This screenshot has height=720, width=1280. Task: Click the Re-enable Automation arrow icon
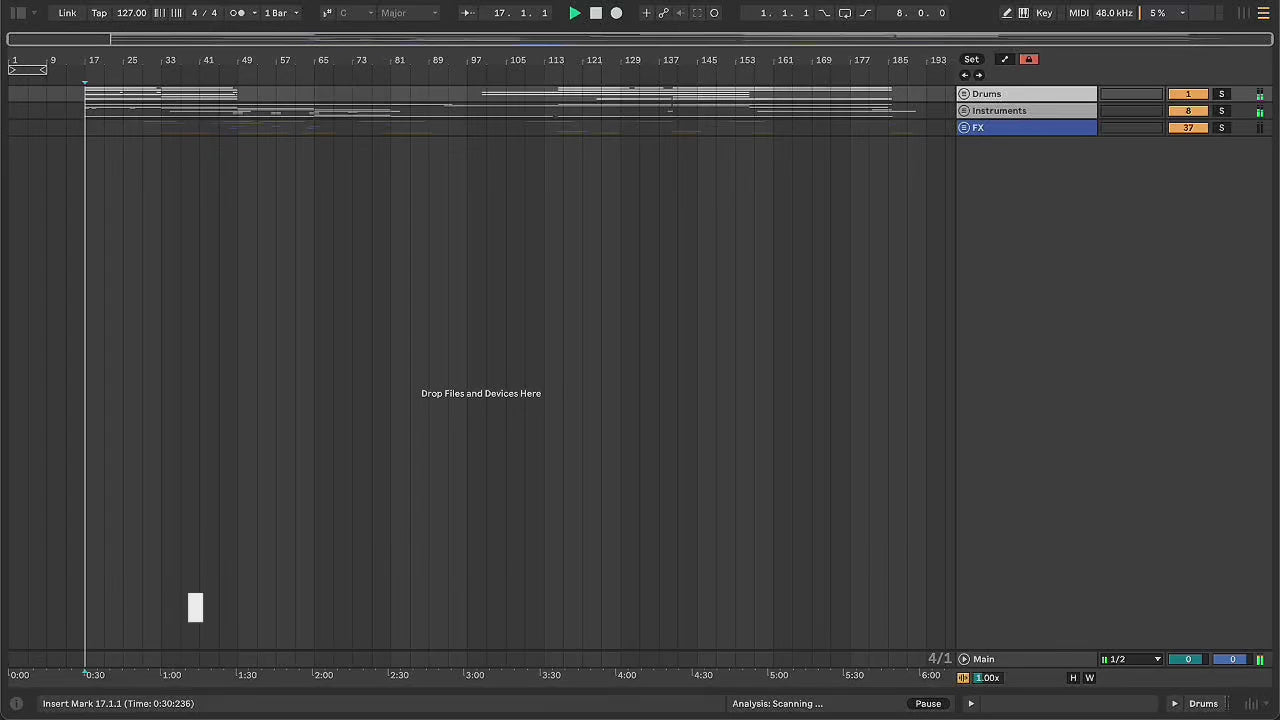(x=680, y=13)
